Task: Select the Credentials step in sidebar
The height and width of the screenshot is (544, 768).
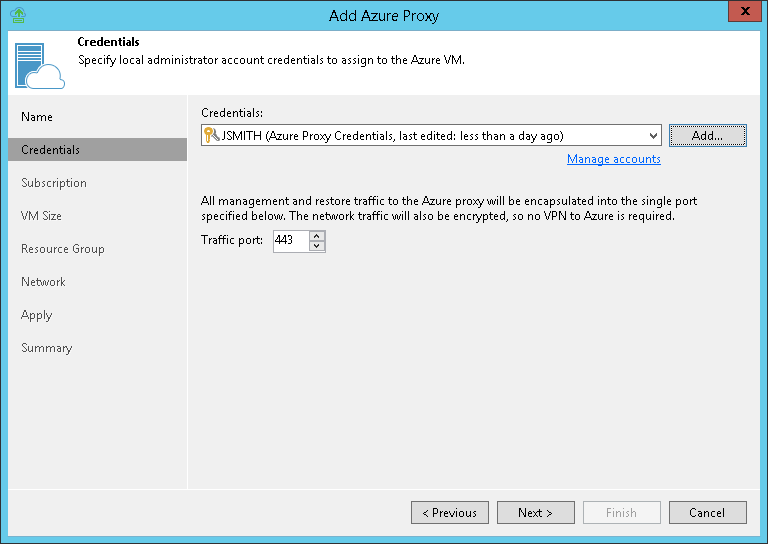Action: [x=51, y=150]
